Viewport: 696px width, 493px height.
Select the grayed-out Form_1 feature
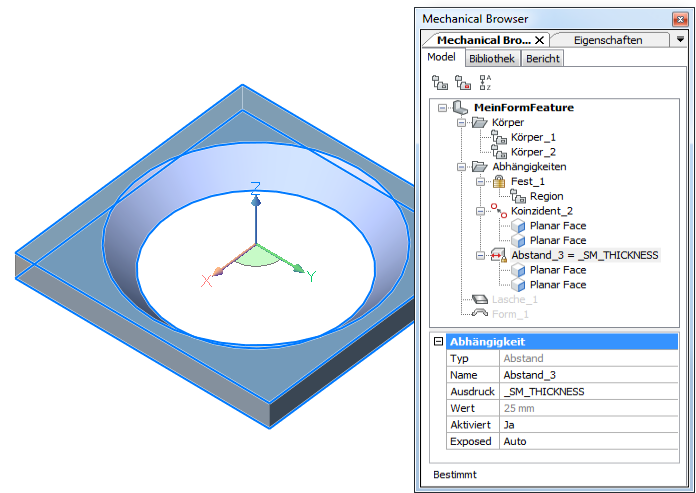click(513, 314)
